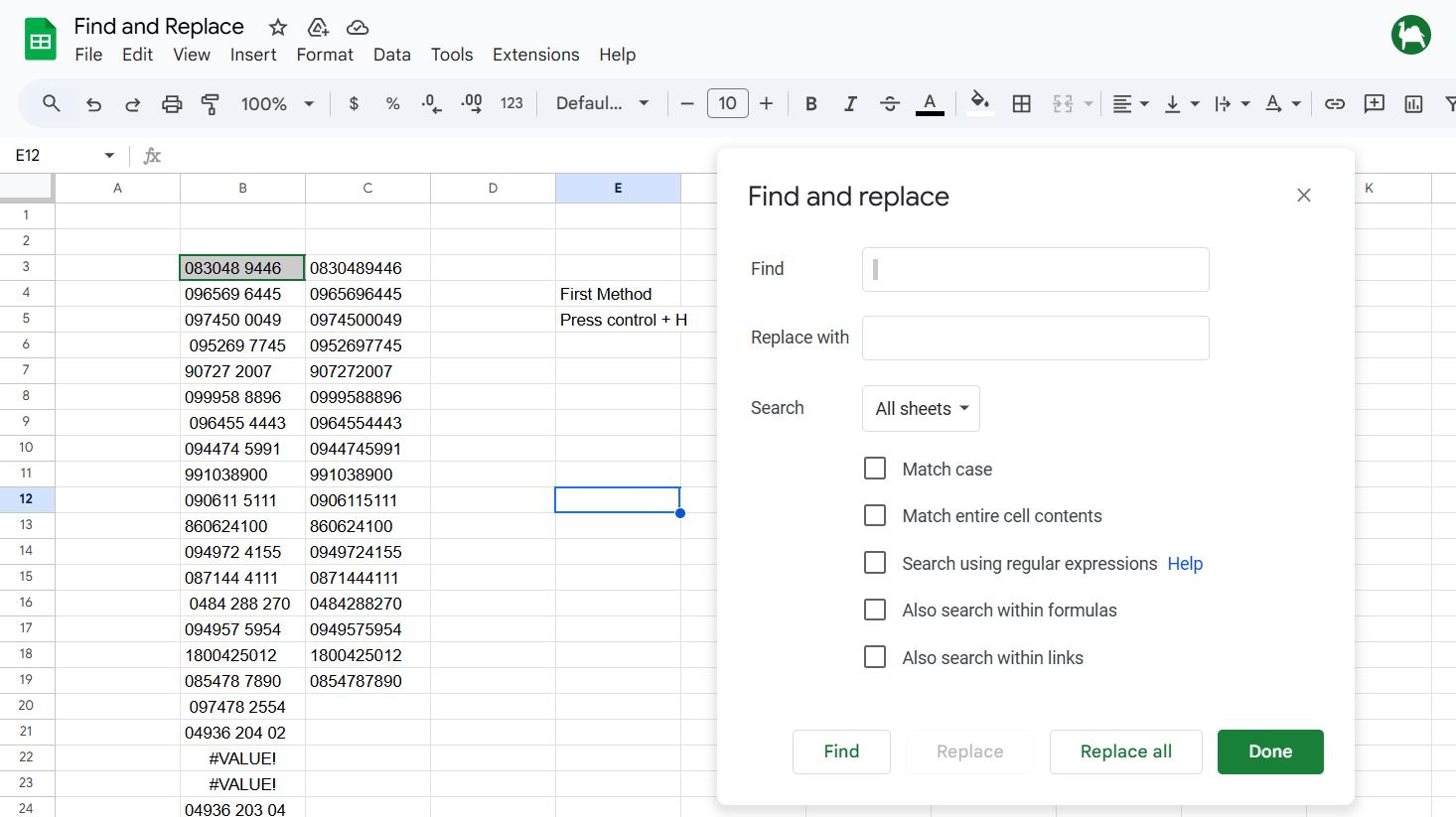Open the View menu
This screenshot has height=817, width=1456.
(192, 55)
